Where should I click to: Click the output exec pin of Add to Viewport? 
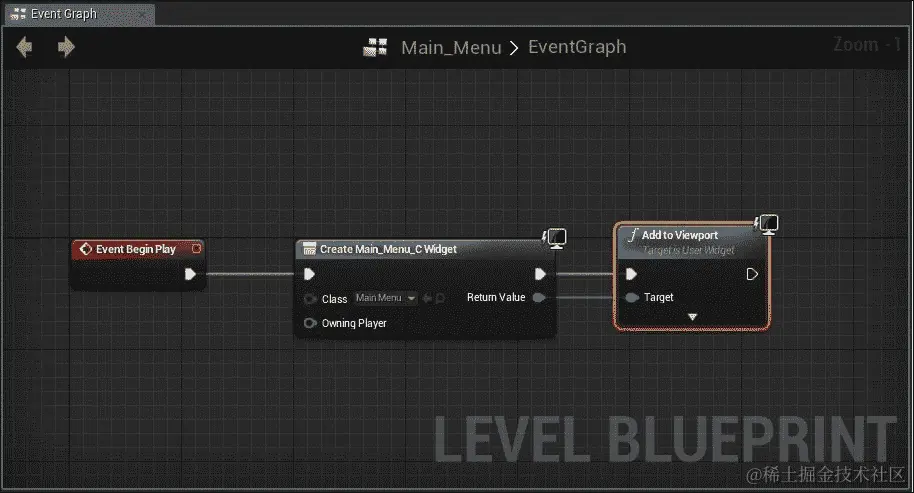(x=752, y=274)
